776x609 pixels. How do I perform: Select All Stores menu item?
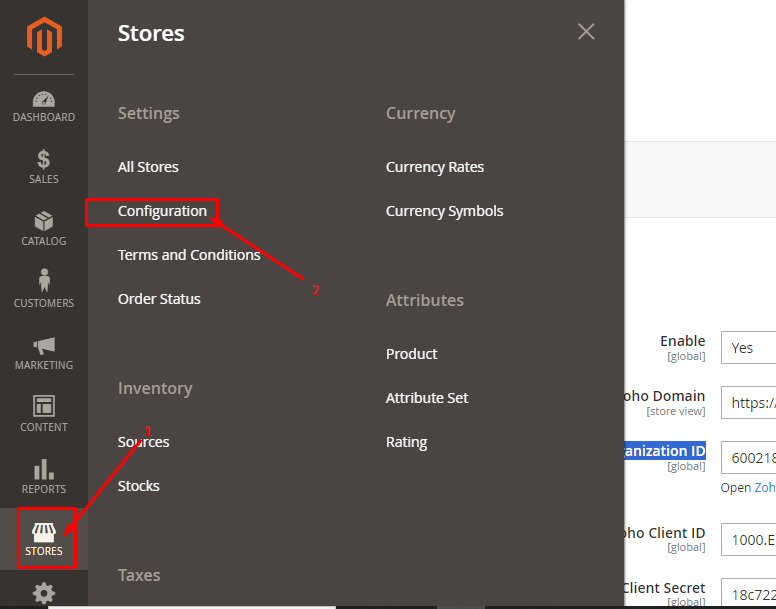click(x=148, y=167)
